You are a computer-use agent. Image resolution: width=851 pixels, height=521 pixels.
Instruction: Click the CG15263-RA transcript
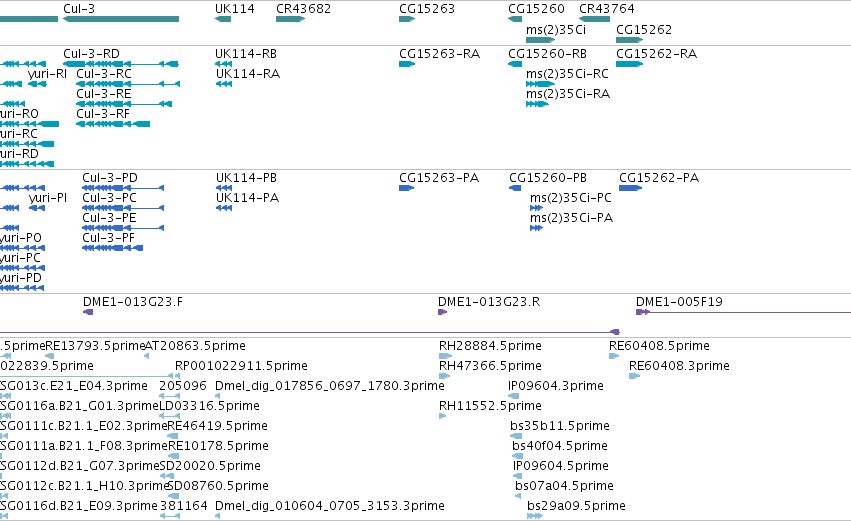coord(407,64)
